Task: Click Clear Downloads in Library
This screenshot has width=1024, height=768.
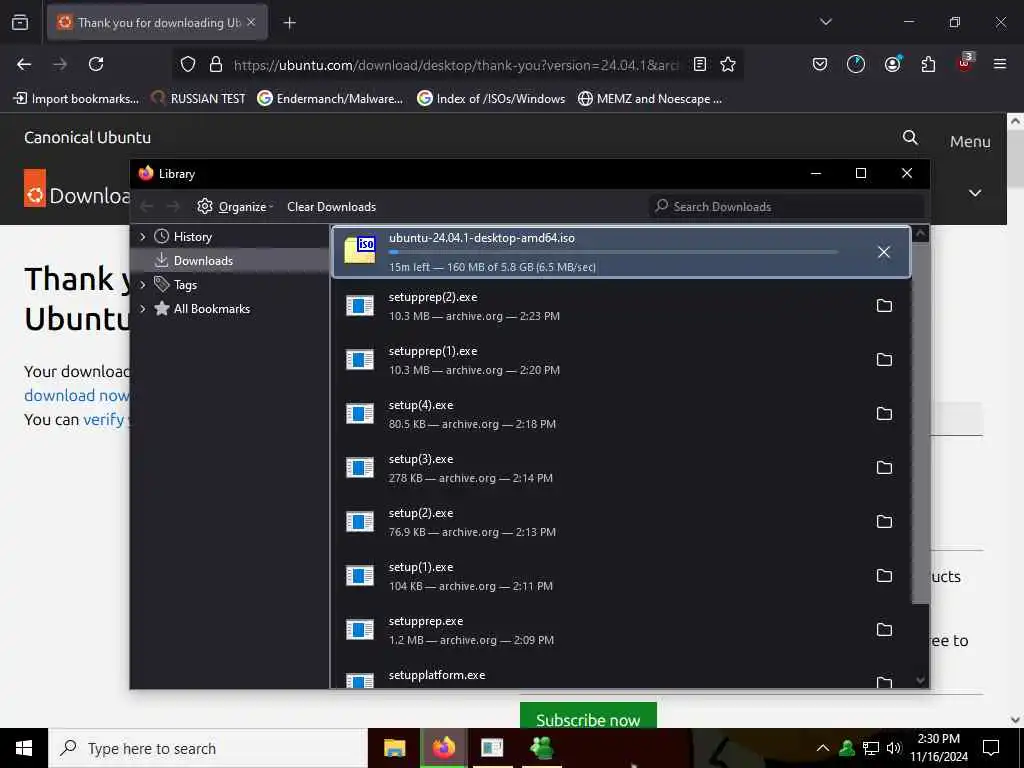Action: 332,206
